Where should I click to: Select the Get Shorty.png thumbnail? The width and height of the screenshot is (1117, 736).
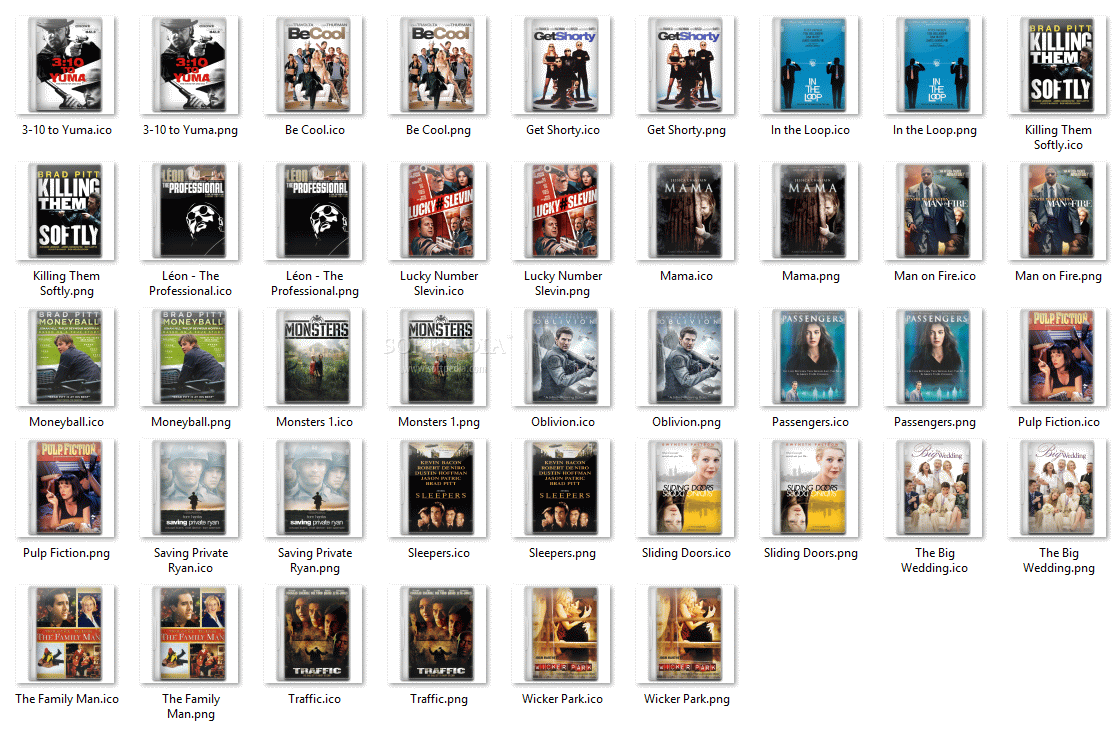coord(687,66)
